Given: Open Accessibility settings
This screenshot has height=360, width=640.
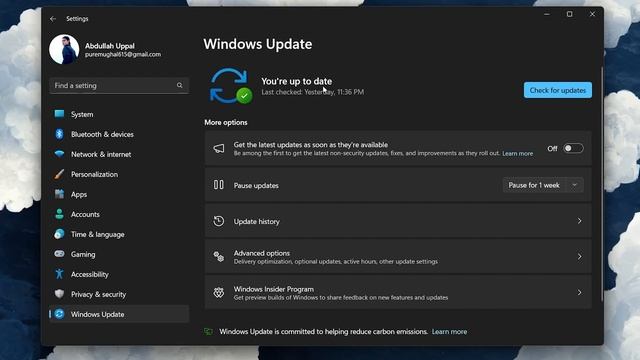Looking at the screenshot, I should [x=119, y=274].
